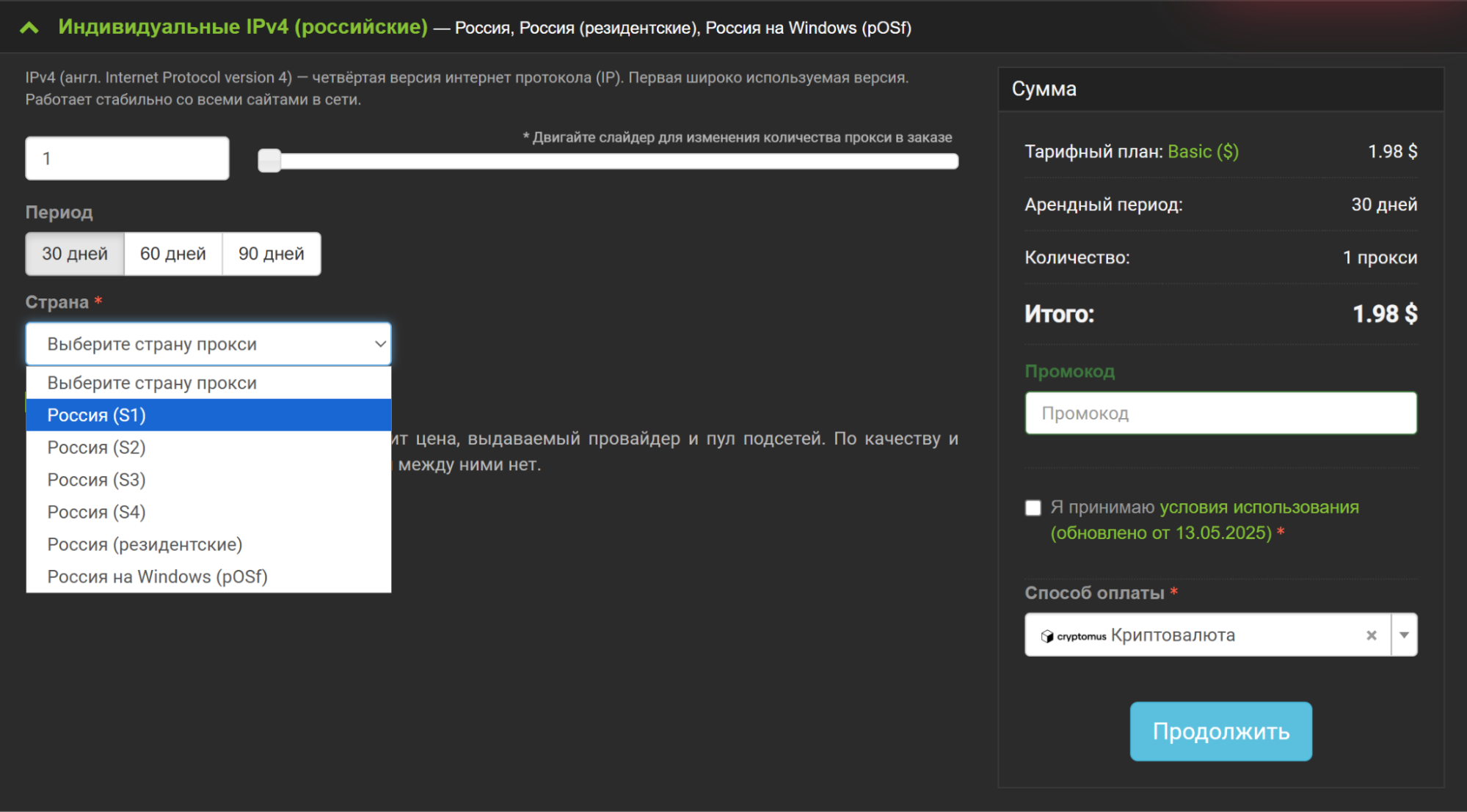Viewport: 1467px width, 812px height.
Task: Open the условия использования link
Action: click(x=1259, y=508)
